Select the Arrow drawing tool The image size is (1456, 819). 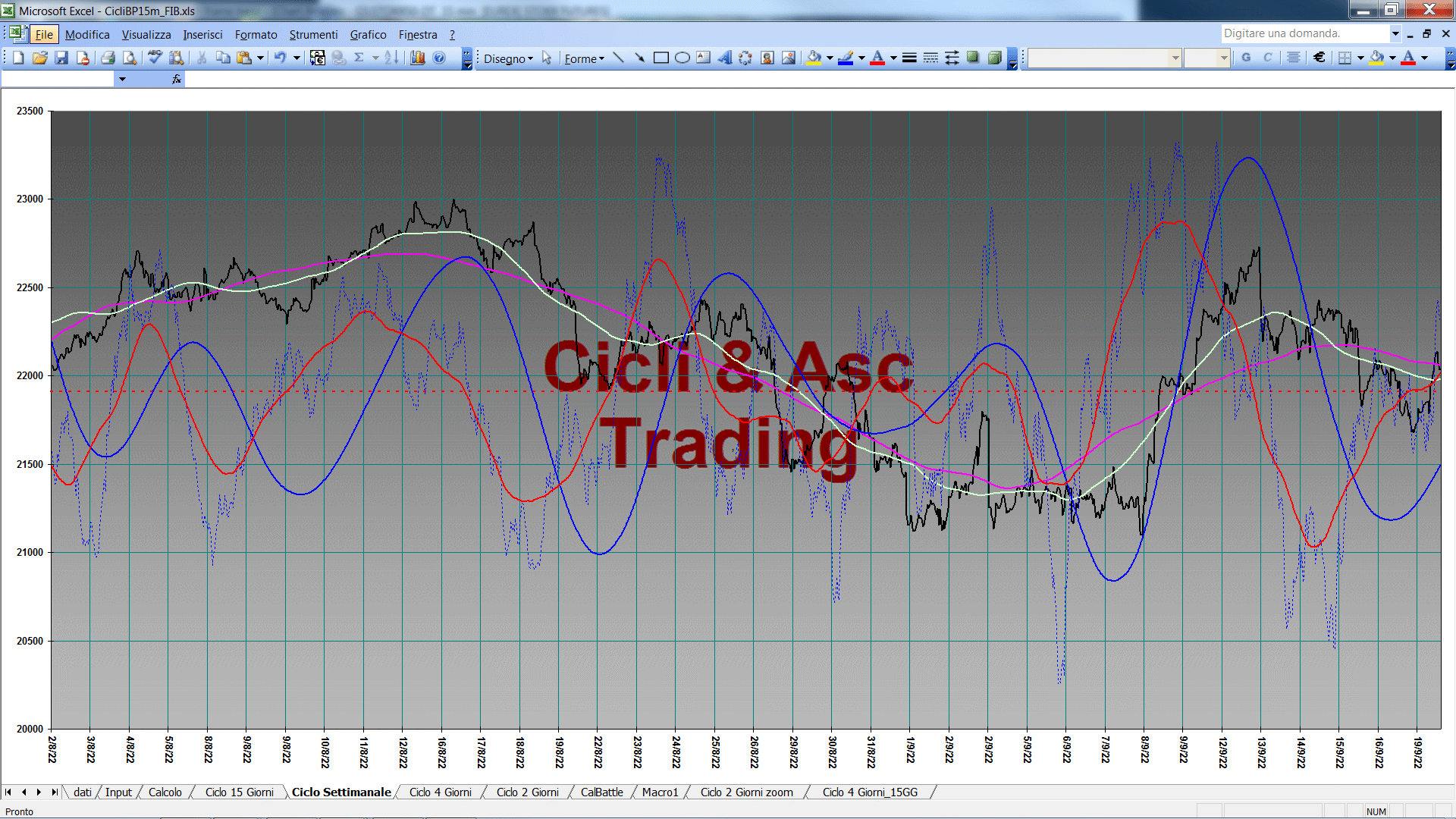pos(639,58)
